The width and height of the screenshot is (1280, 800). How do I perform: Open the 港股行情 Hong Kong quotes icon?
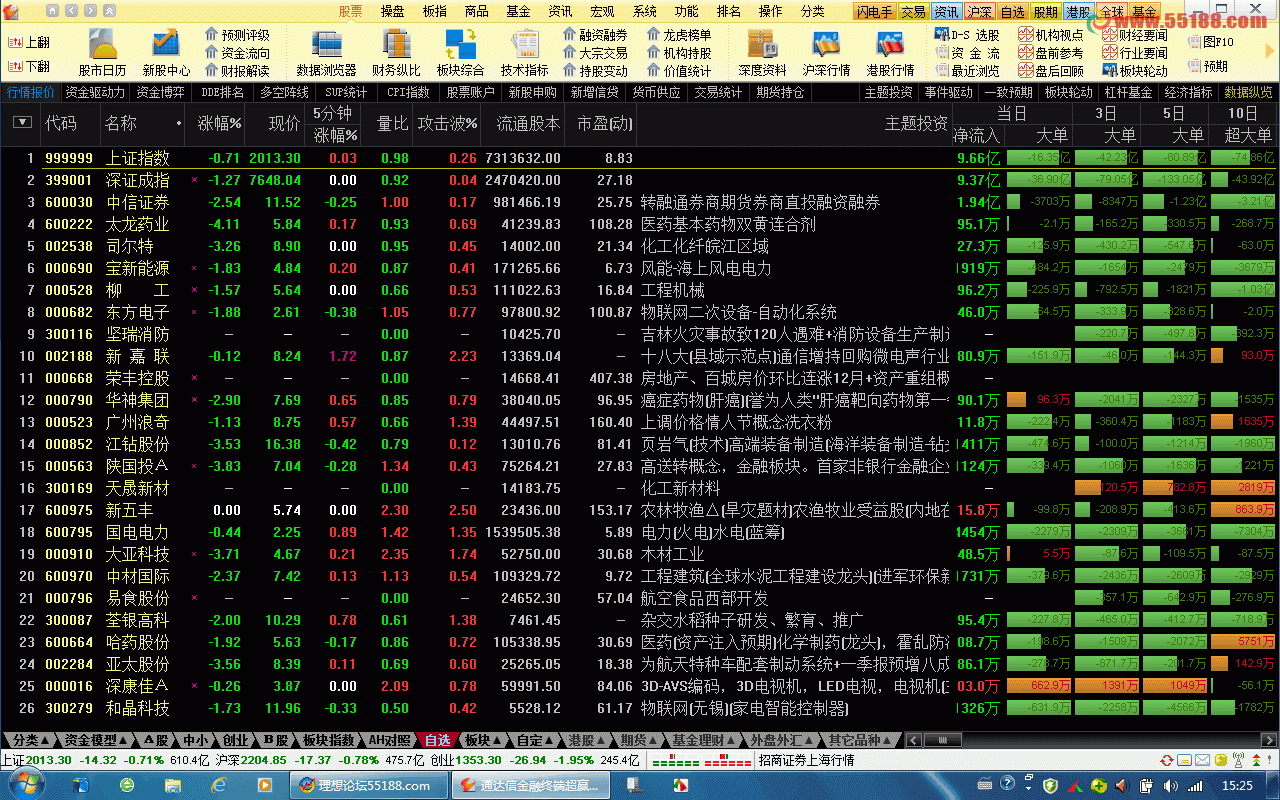pos(890,52)
